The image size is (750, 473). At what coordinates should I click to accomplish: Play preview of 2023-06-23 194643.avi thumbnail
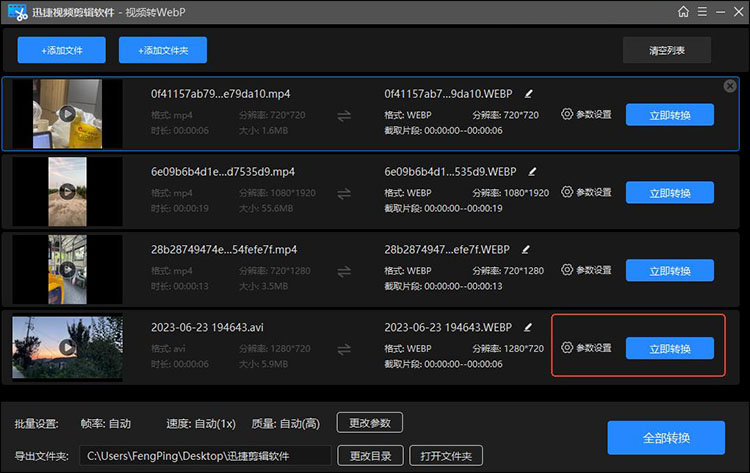(67, 347)
